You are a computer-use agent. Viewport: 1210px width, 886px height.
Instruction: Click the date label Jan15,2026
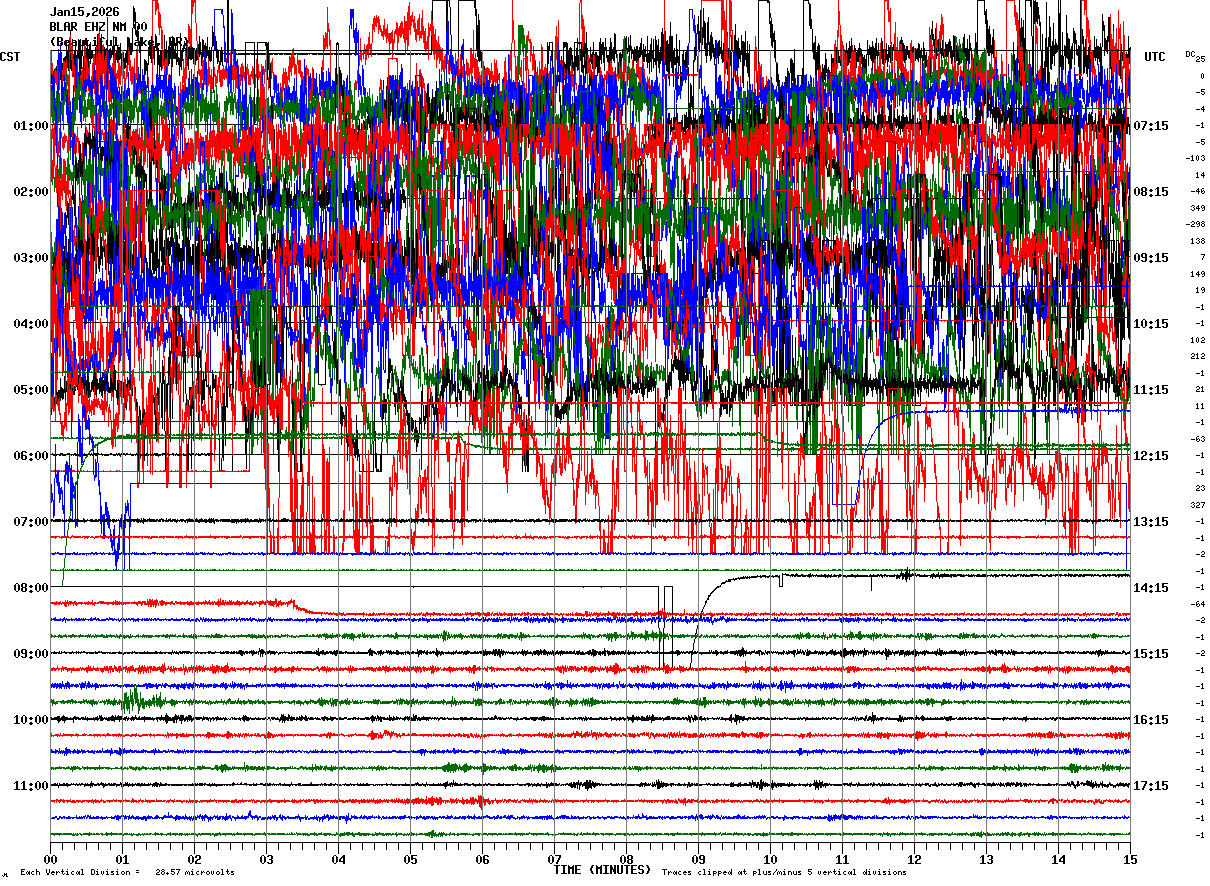point(85,12)
